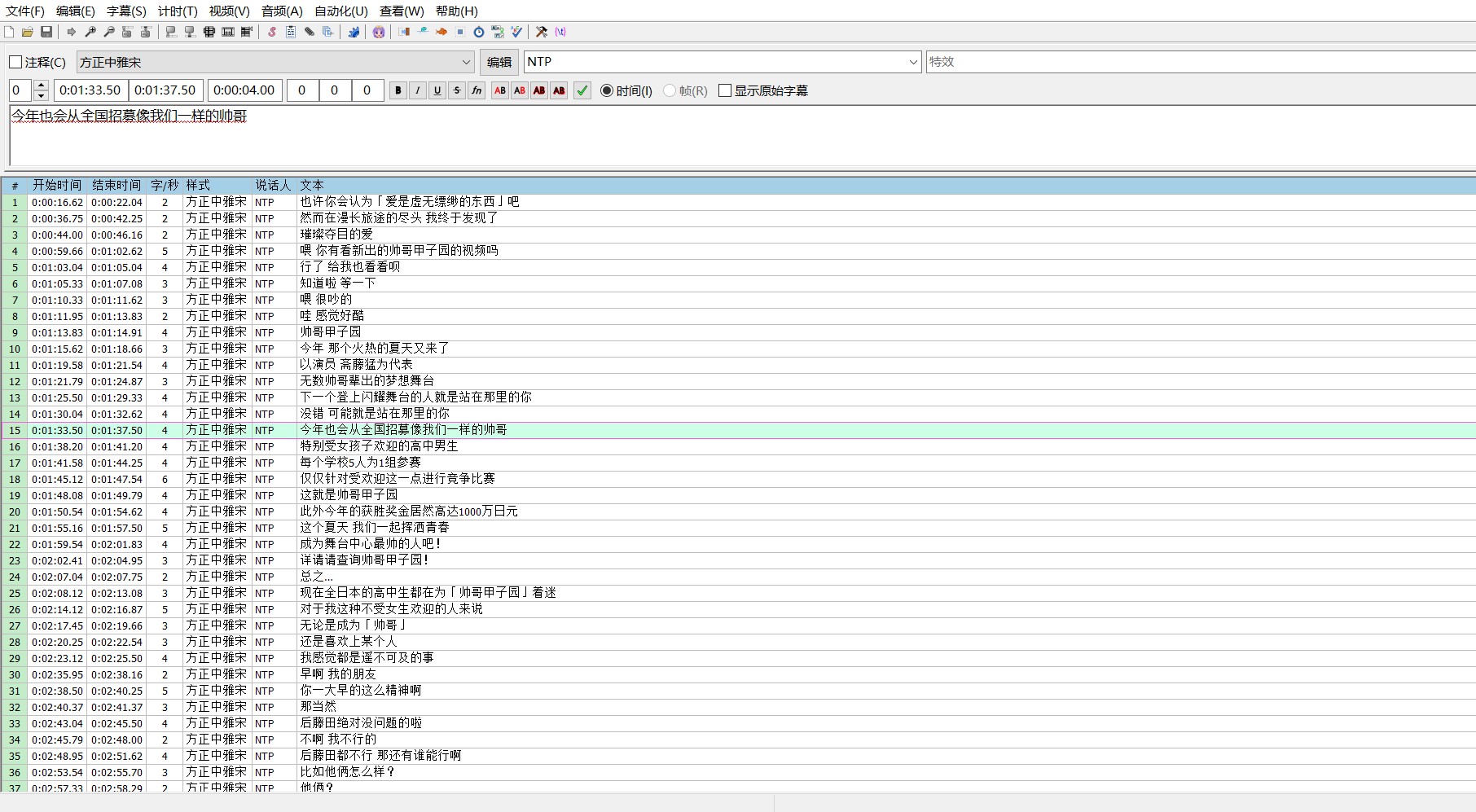
Task: Expand the NTP actor dropdown
Action: (x=913, y=62)
